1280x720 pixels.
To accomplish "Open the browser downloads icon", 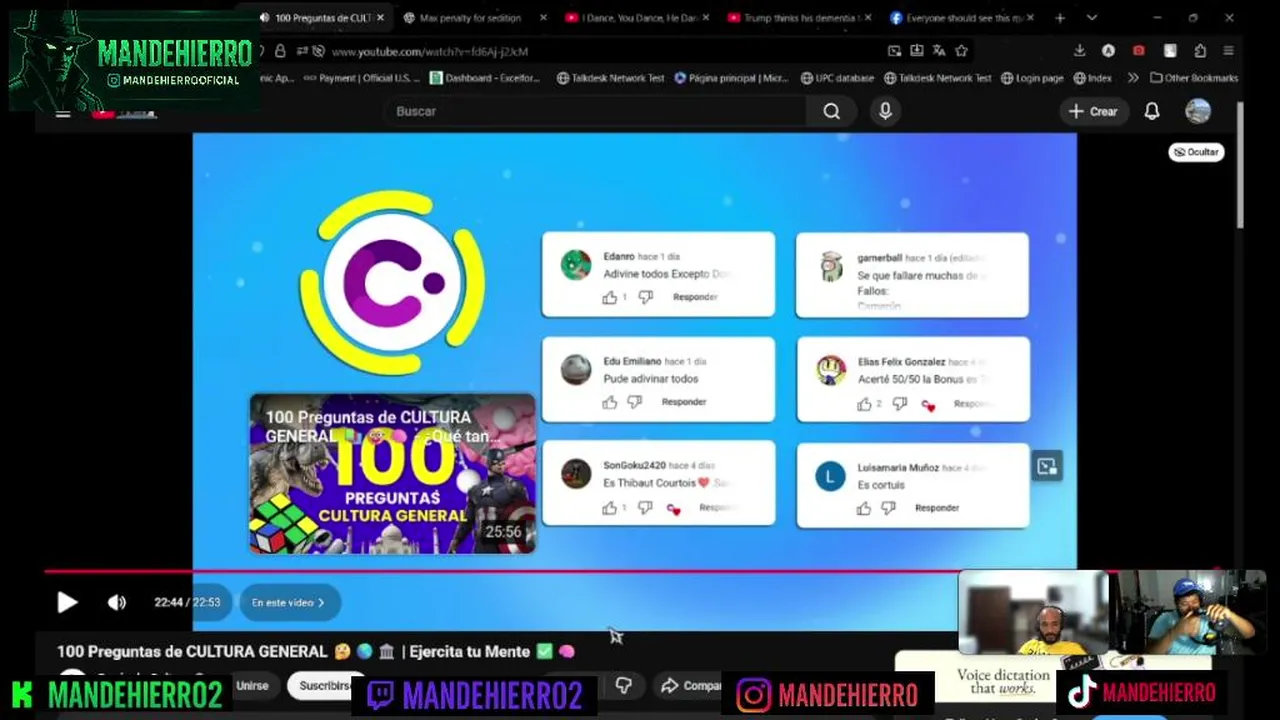I will 1079,51.
